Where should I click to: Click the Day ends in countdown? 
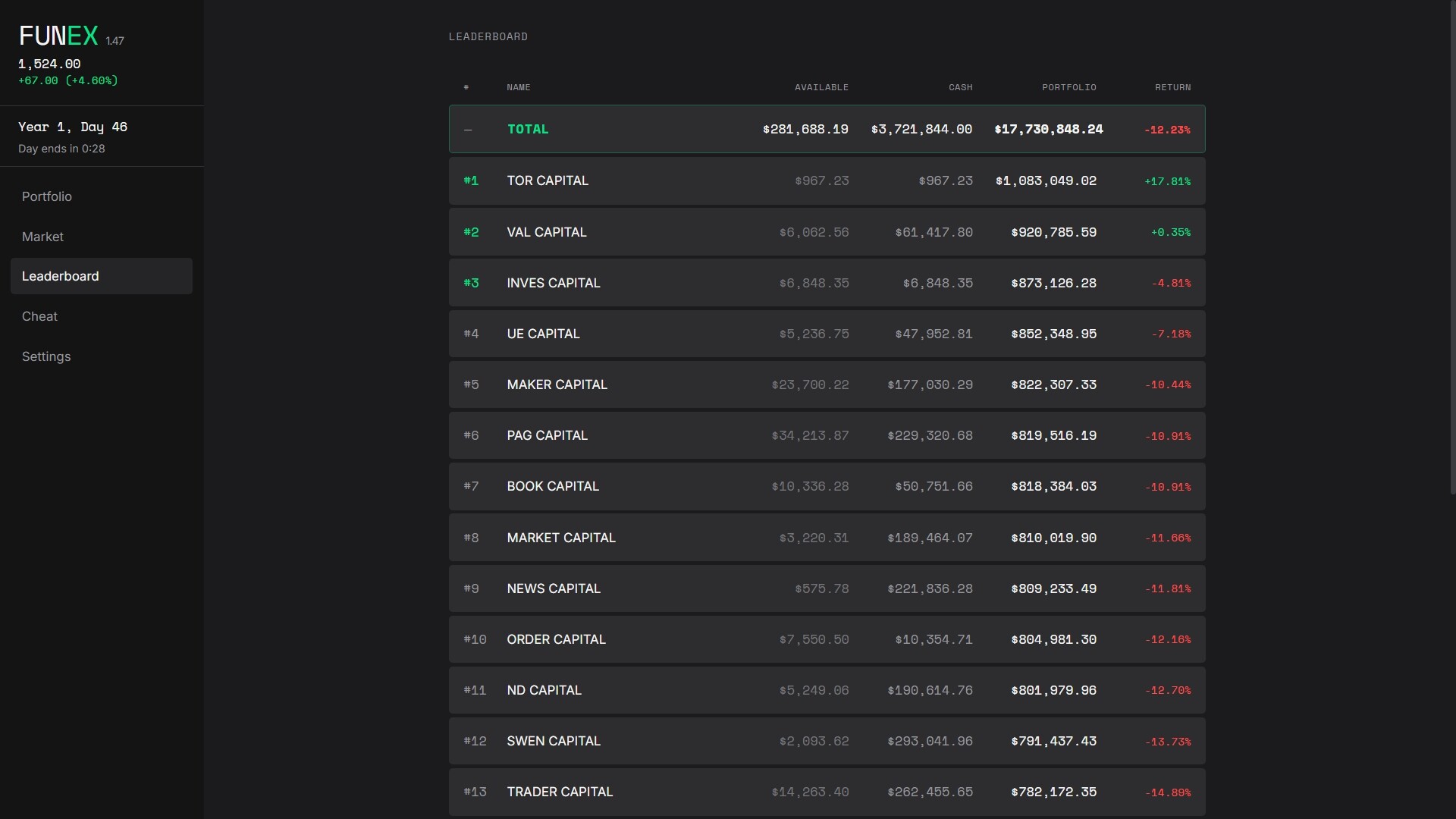click(61, 149)
